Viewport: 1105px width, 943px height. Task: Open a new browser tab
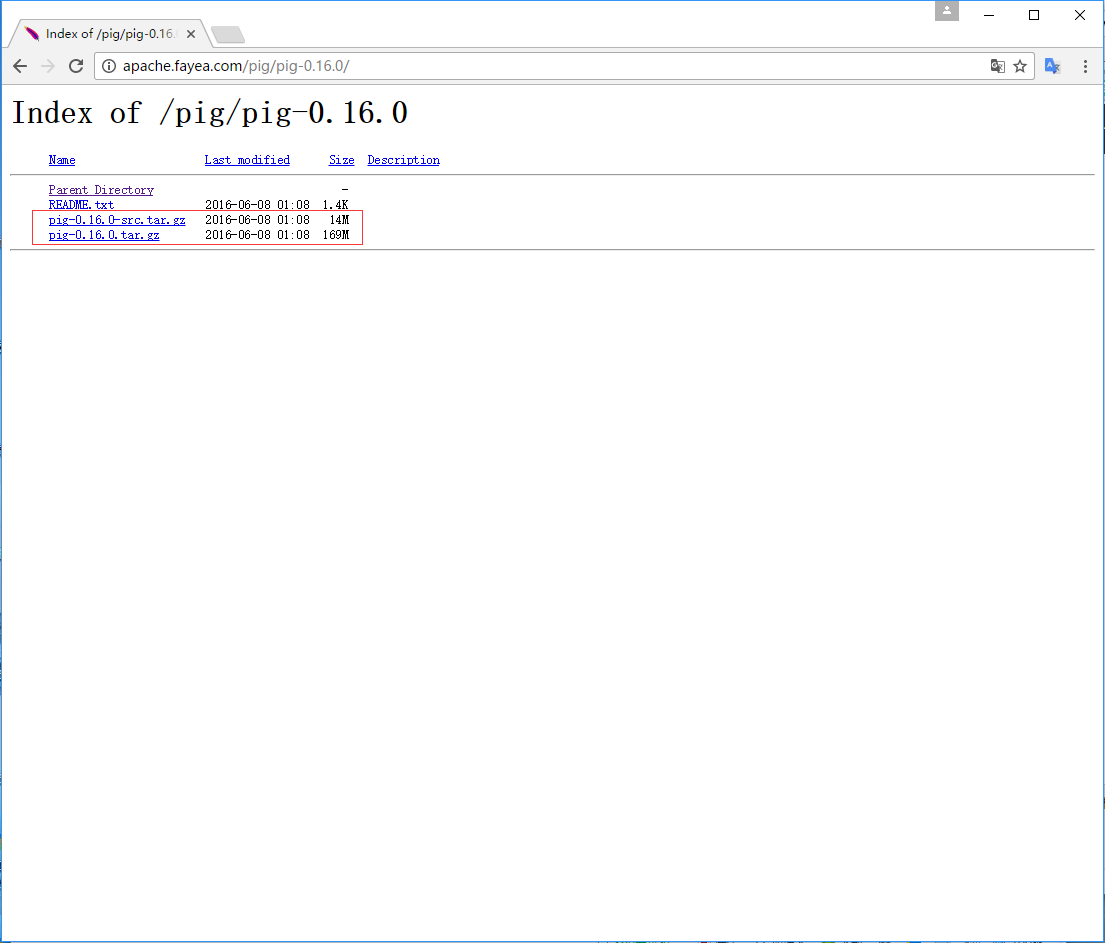pos(228,35)
